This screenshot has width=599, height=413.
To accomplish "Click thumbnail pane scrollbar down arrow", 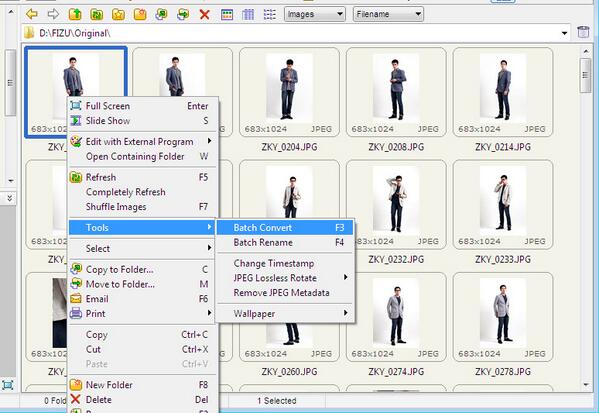I will click(x=586, y=384).
